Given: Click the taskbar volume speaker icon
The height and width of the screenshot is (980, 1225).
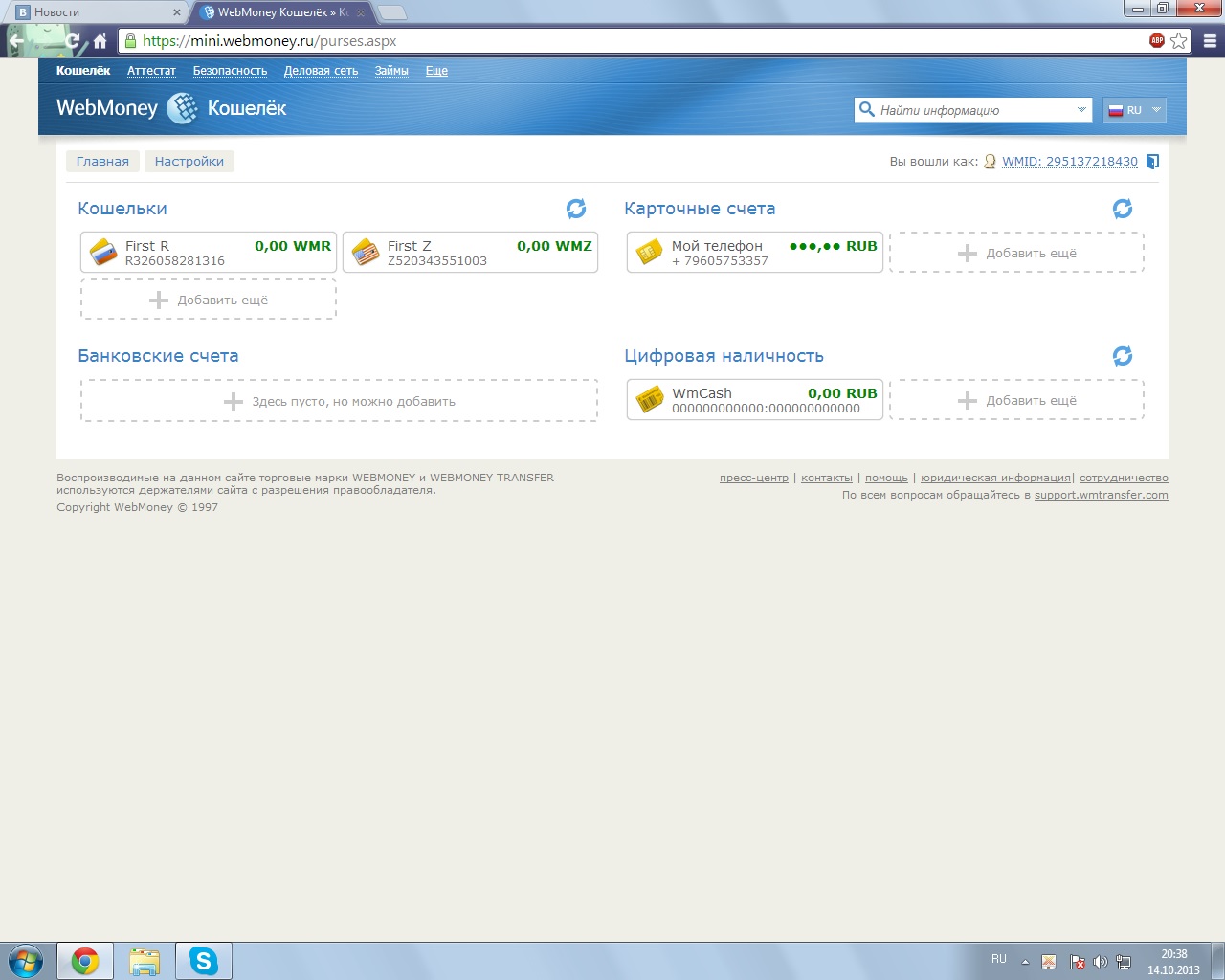Looking at the screenshot, I should (1100, 962).
